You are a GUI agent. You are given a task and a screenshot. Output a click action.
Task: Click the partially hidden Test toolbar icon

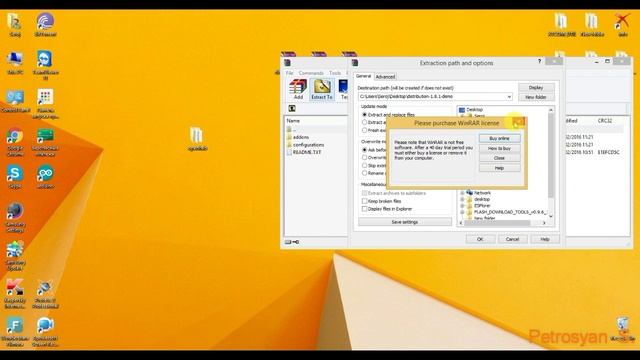(x=344, y=89)
